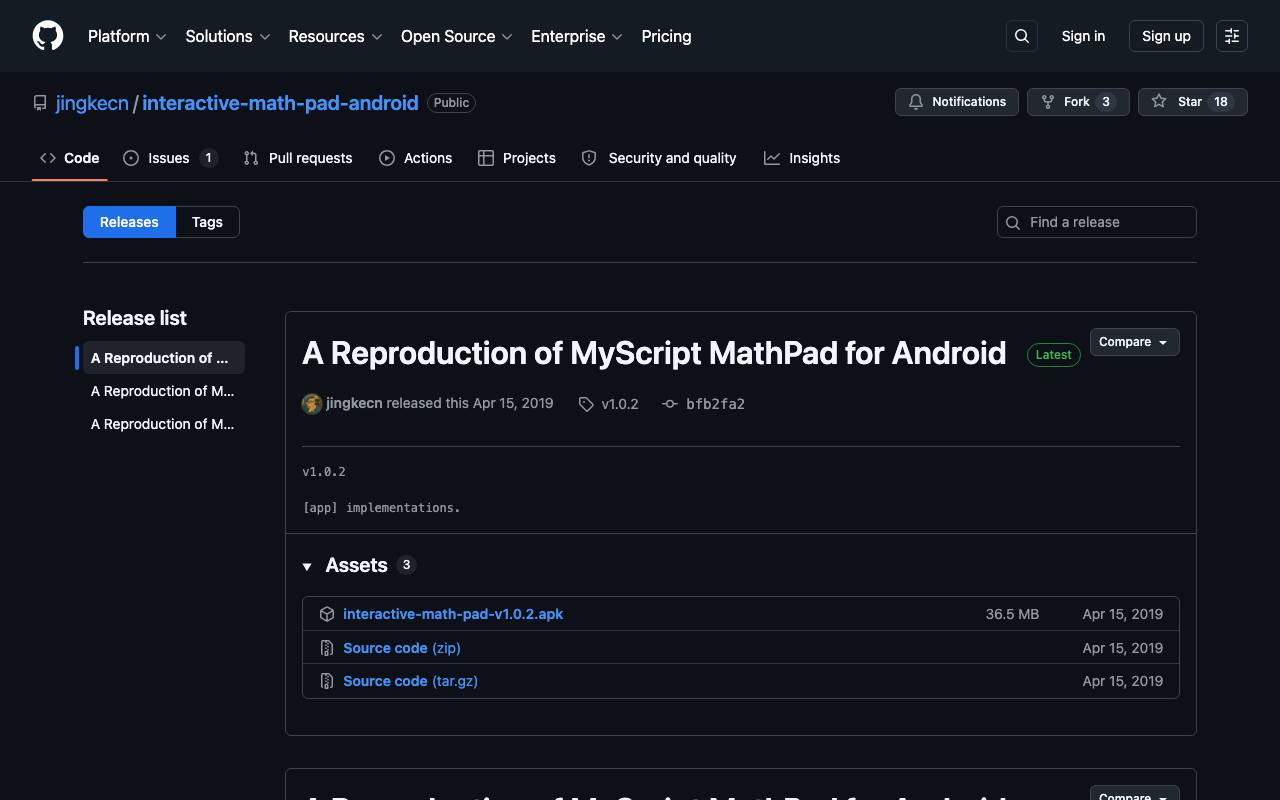Select the third release in Release list
Image resolution: width=1280 pixels, height=800 pixels.
pos(164,424)
